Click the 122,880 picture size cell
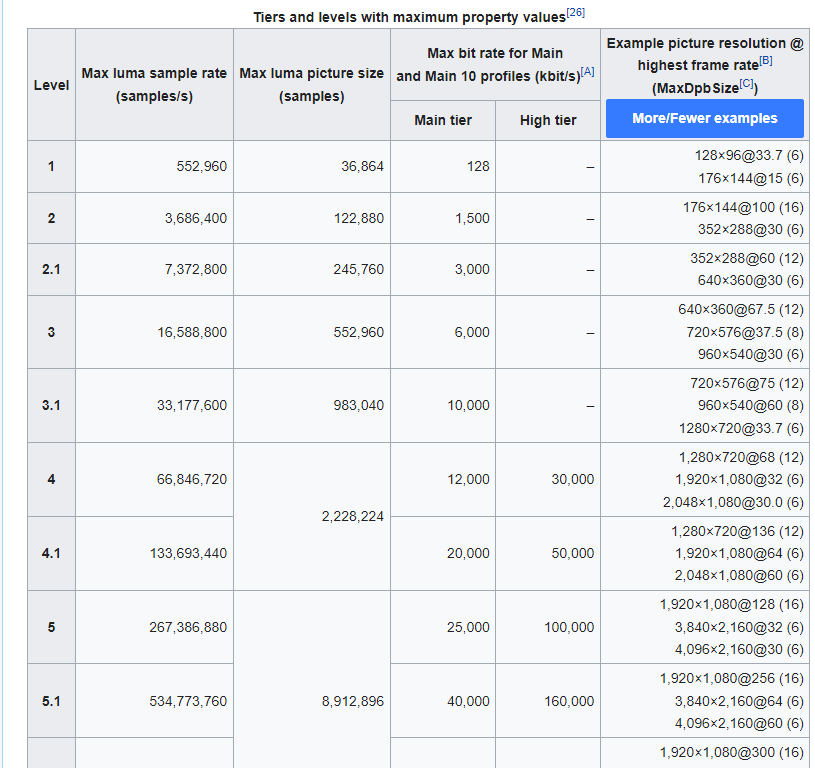This screenshot has height=768, width=815. click(312, 218)
